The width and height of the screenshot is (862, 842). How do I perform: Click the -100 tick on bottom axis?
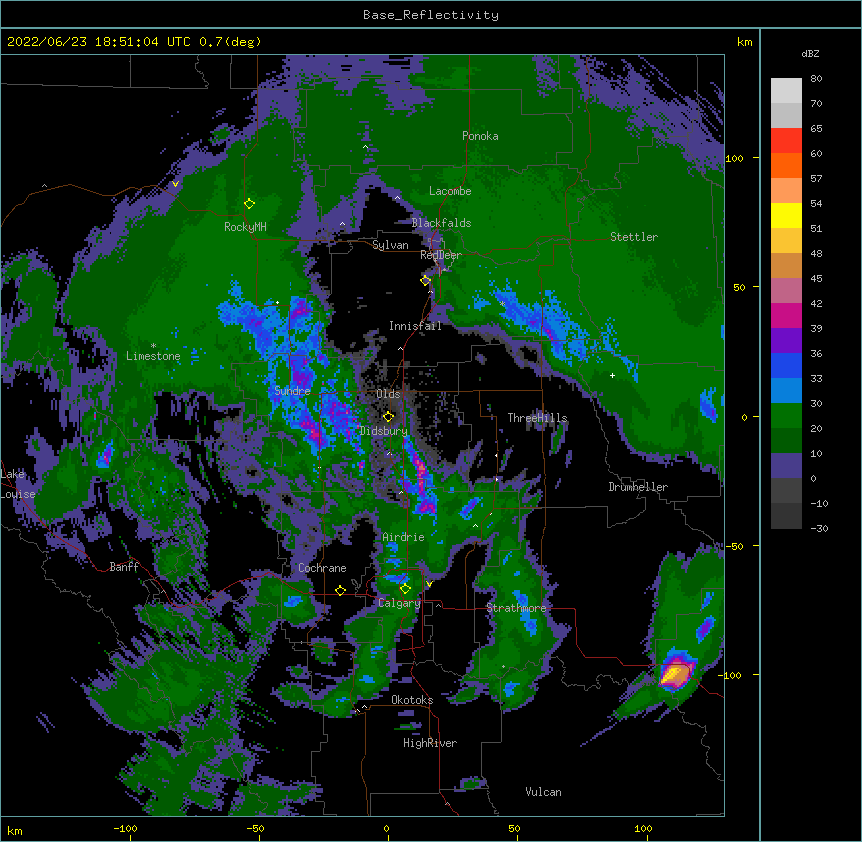[125, 828]
